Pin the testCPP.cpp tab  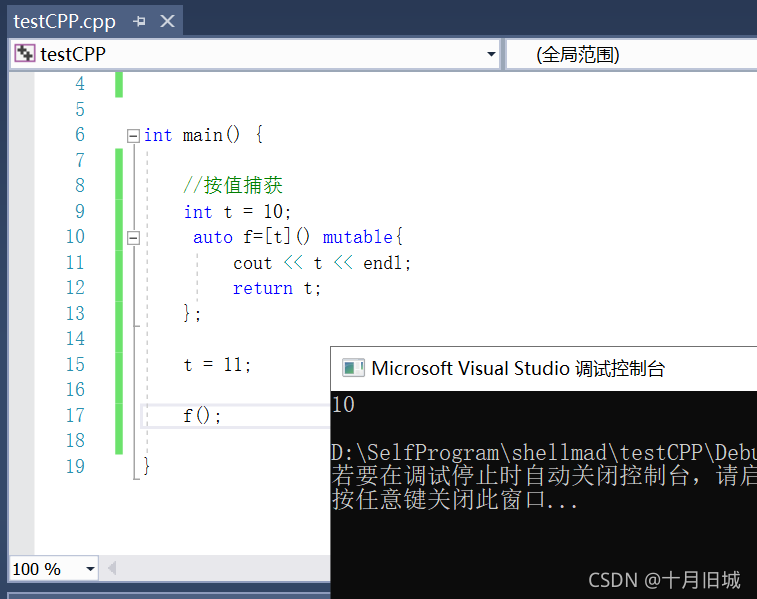pos(140,21)
